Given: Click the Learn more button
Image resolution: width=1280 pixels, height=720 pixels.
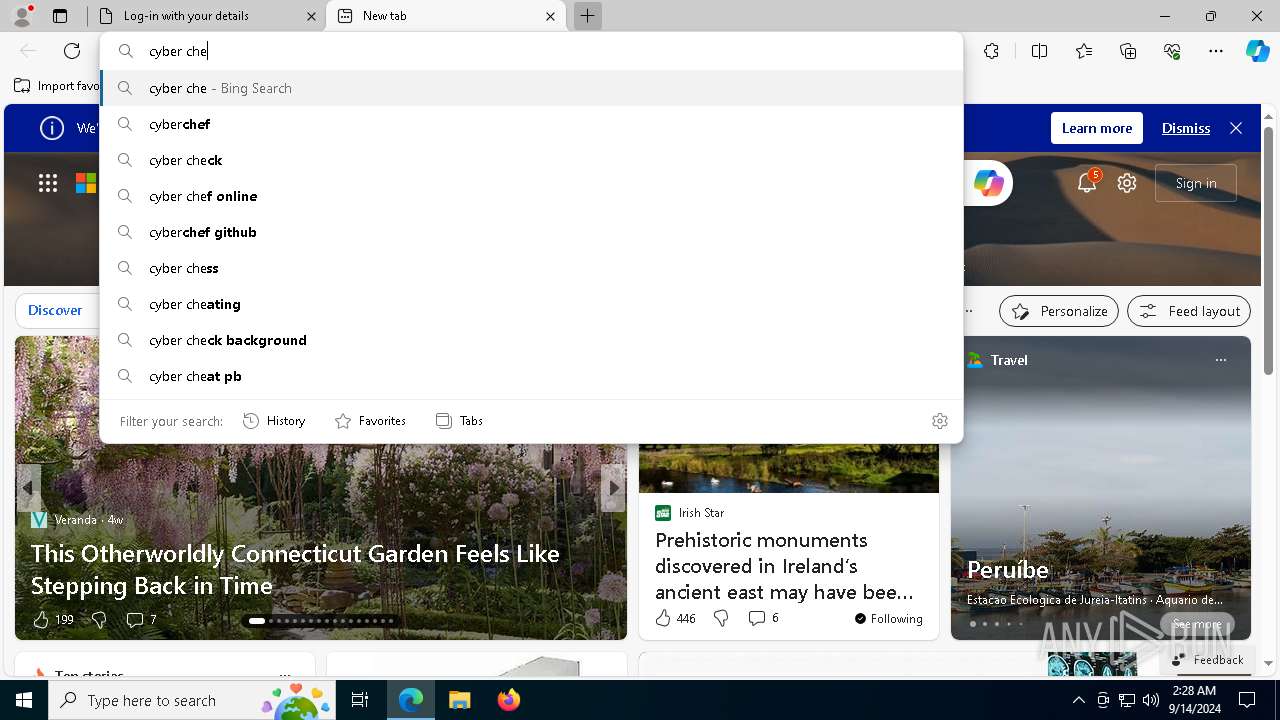Looking at the screenshot, I should pos(1097,128).
